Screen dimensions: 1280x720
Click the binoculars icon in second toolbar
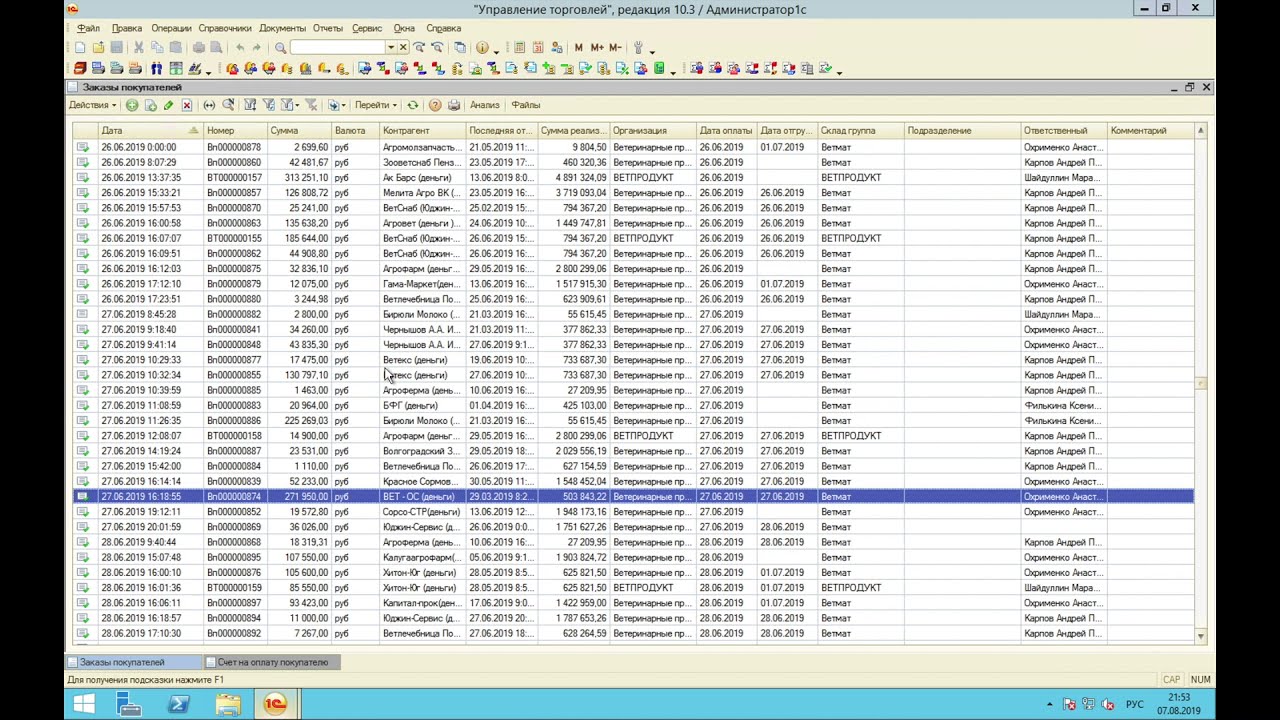click(157, 68)
